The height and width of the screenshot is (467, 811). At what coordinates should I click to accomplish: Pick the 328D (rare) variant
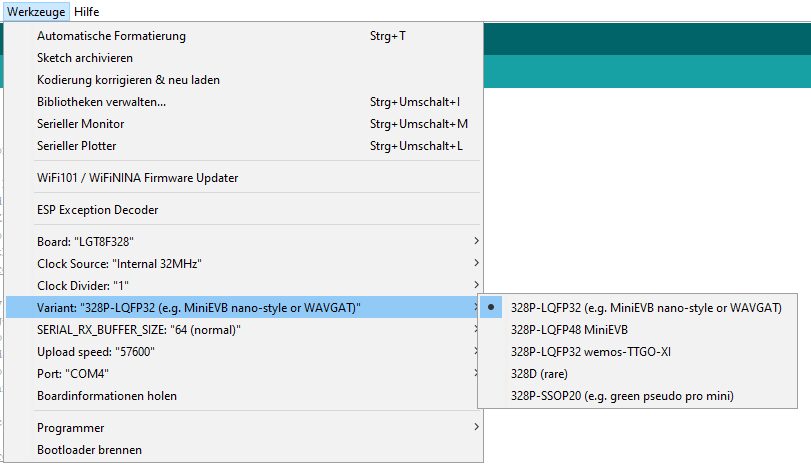click(x=637, y=374)
